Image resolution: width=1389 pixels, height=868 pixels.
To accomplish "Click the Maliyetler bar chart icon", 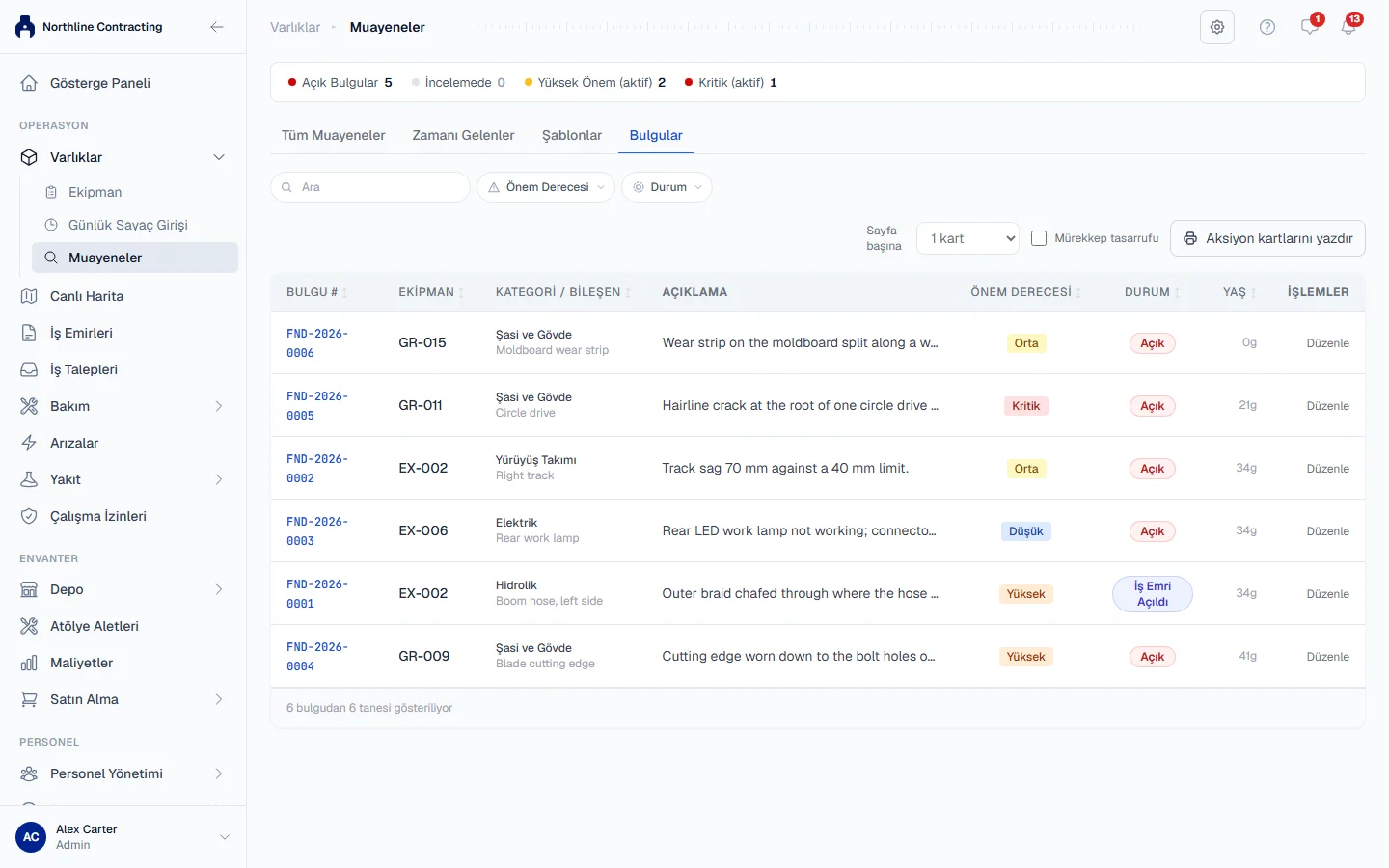I will point(29,663).
